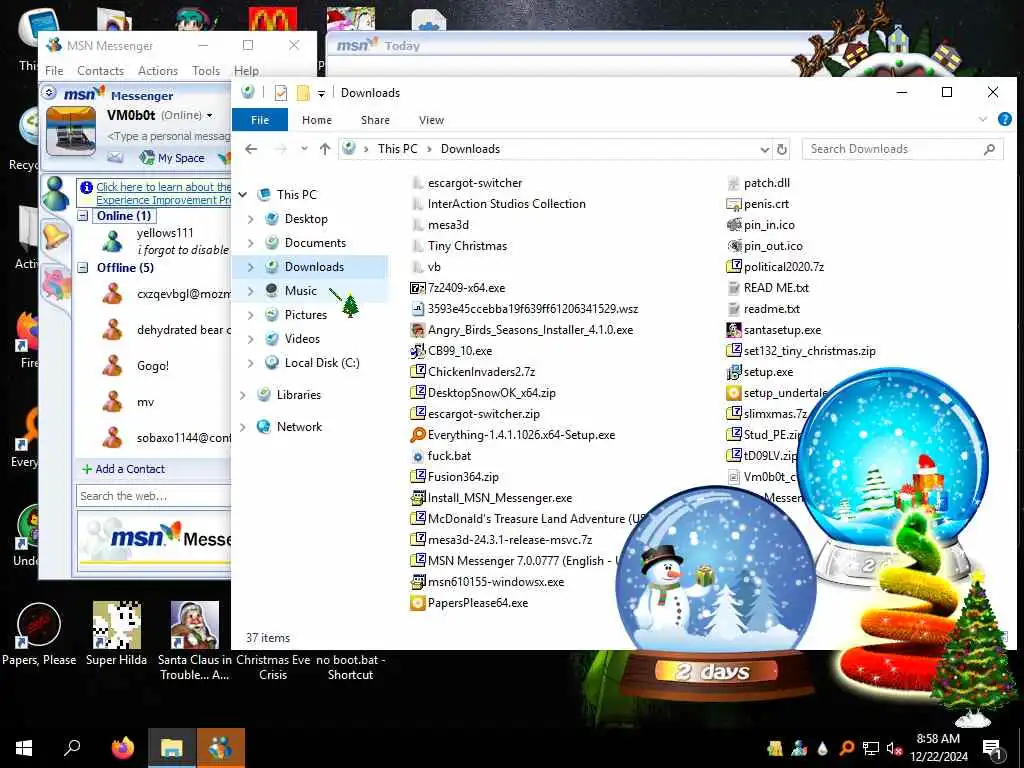Open MSN Messenger Tools menu
The height and width of the screenshot is (768, 1024).
[x=206, y=71]
